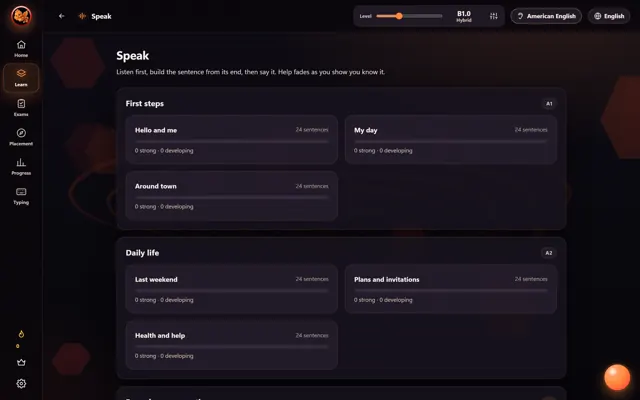
Task: Click the First steps section heading
Action: point(144,104)
